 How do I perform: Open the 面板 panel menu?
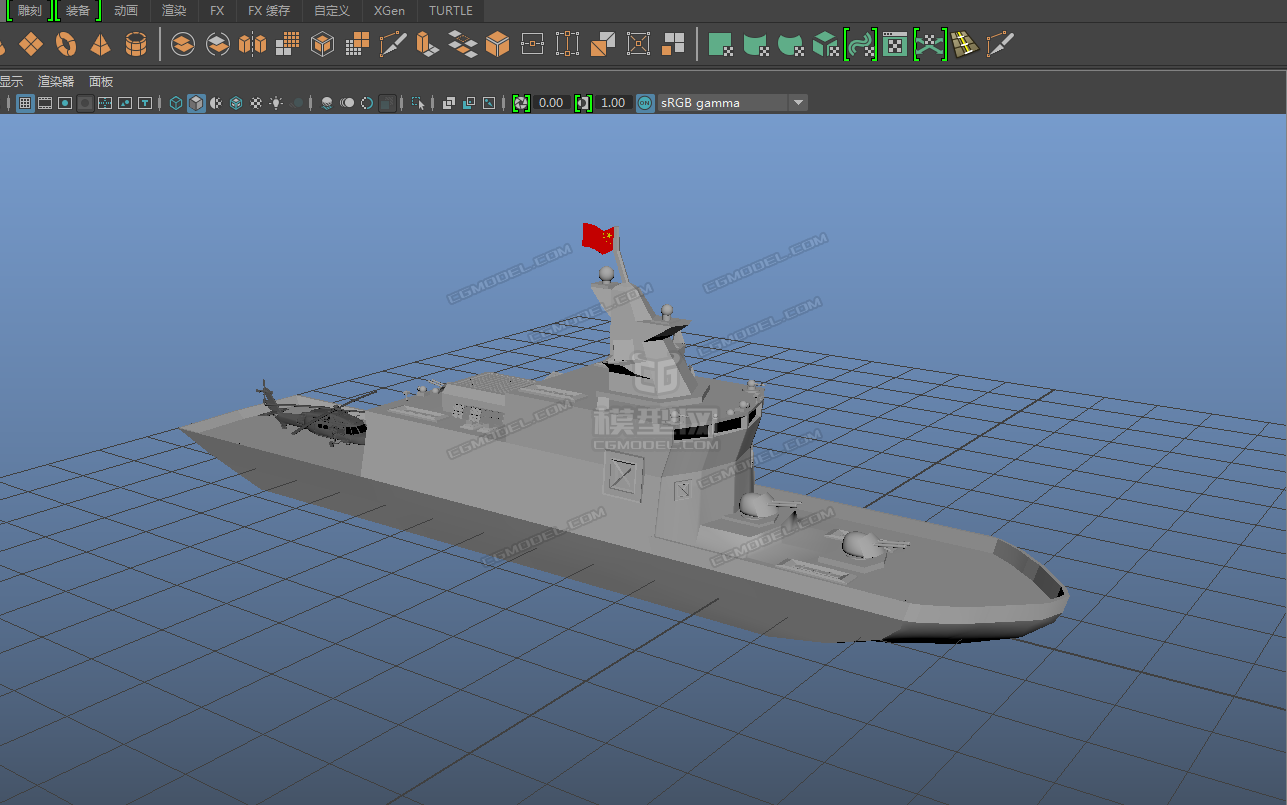[101, 82]
